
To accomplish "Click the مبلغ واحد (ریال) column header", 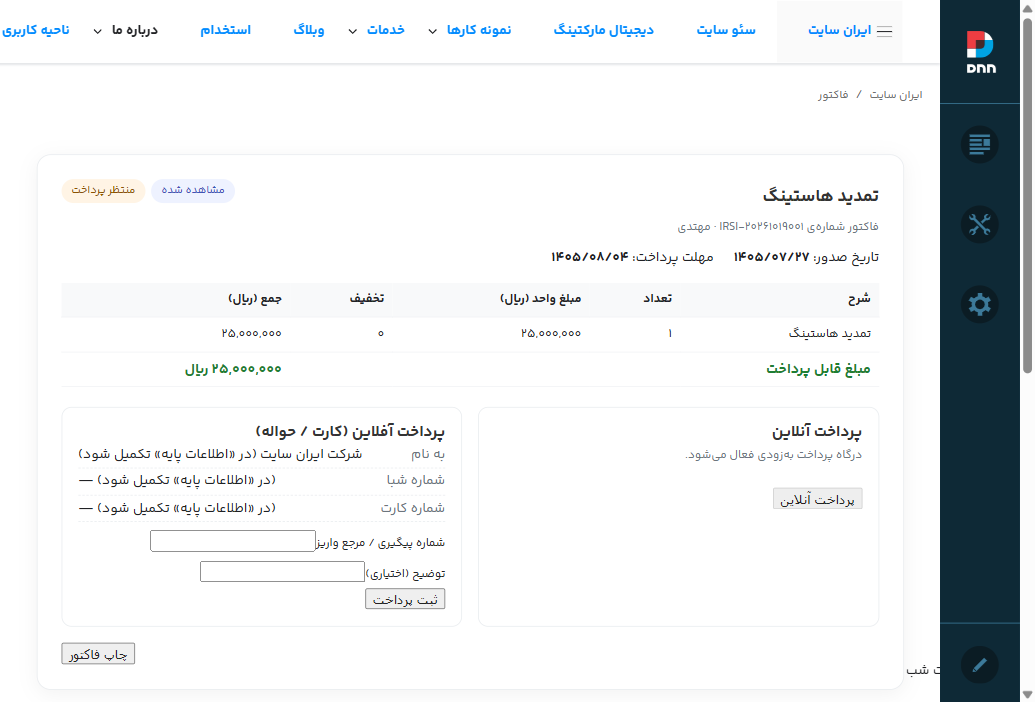I will click(x=541, y=299).
